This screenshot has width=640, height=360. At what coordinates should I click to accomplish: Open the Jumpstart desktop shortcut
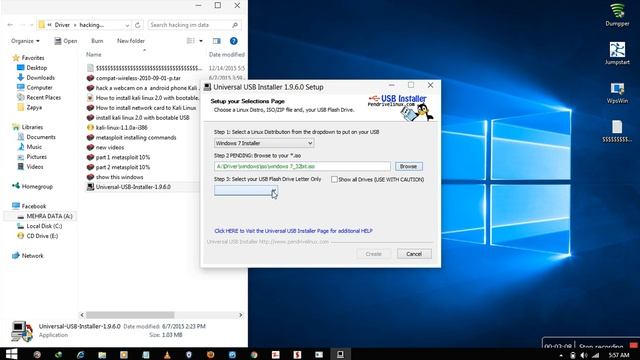pyautogui.click(x=617, y=53)
